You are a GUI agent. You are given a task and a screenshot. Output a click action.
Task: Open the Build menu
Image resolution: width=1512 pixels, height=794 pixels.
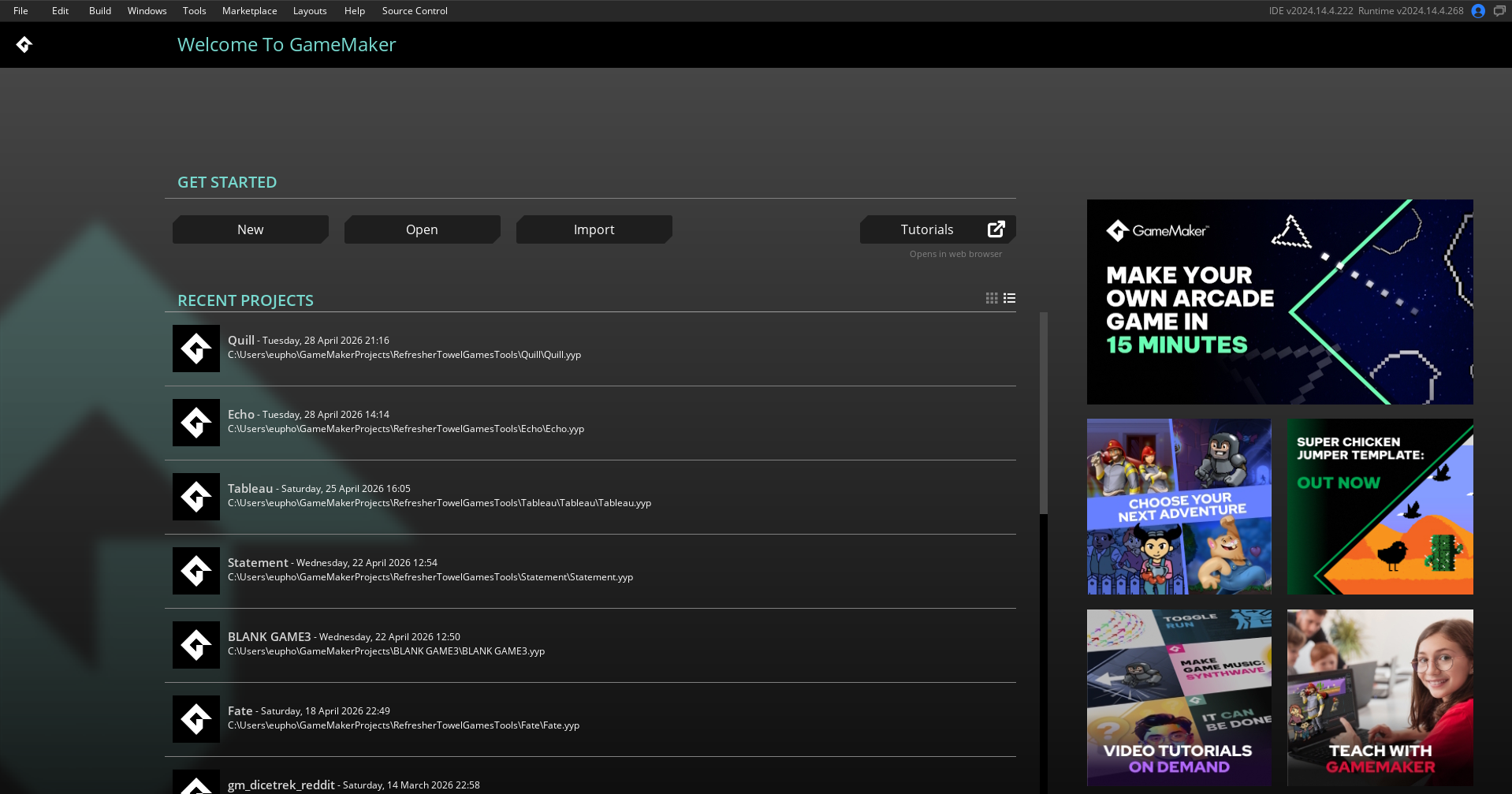click(100, 11)
